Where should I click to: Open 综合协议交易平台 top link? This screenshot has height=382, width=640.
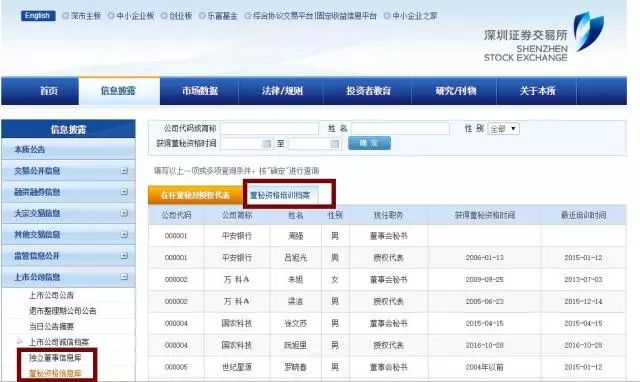(x=283, y=16)
